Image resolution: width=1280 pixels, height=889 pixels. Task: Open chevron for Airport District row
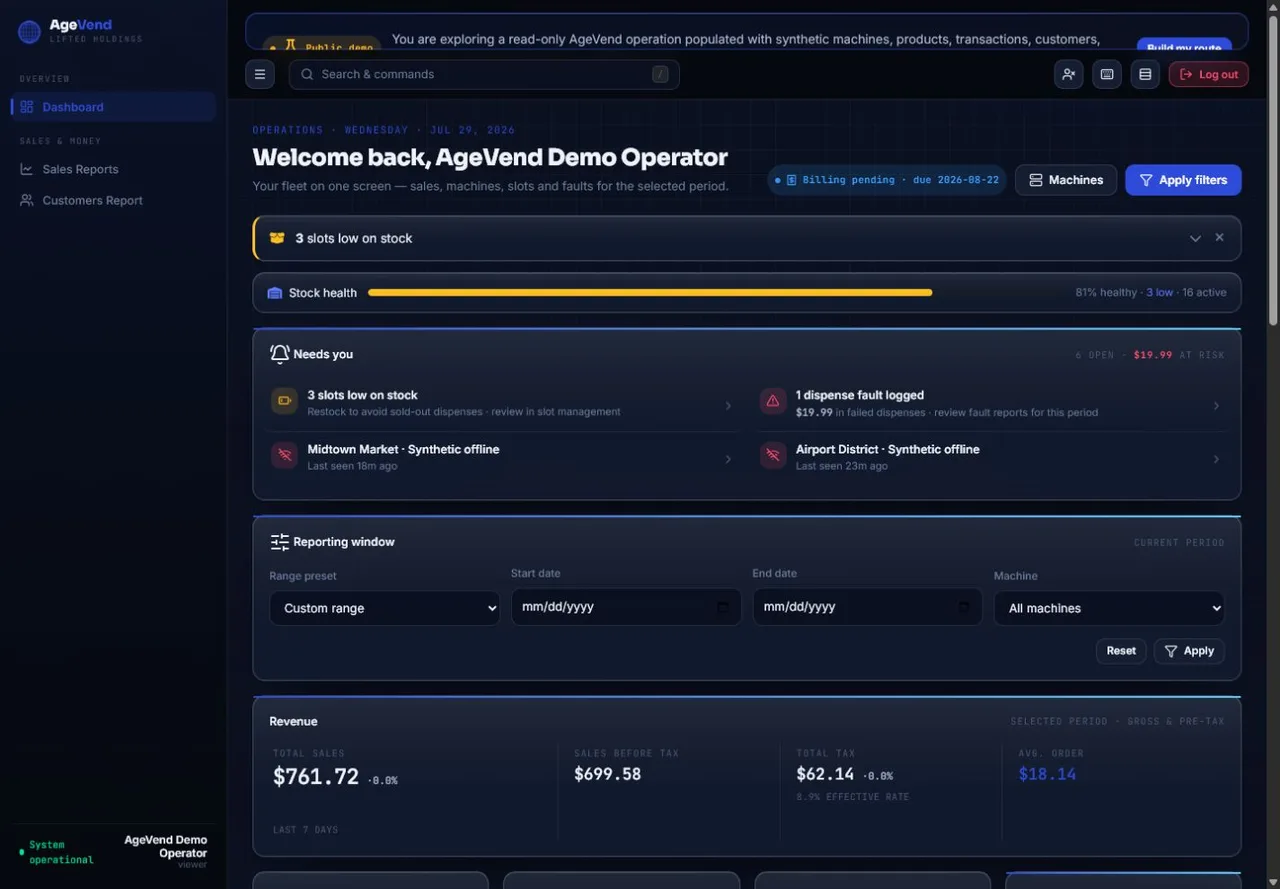click(1216, 459)
